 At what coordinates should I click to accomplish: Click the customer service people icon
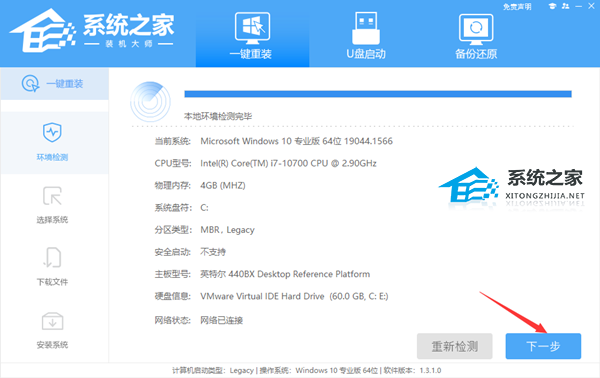coord(565,6)
